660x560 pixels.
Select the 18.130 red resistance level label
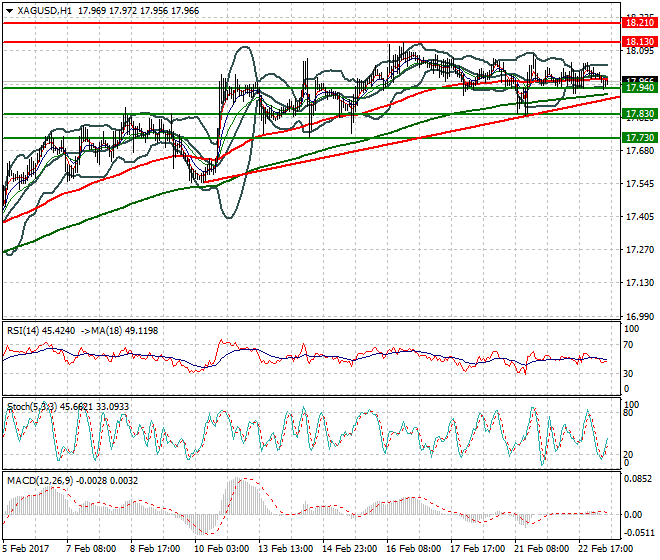[x=639, y=42]
